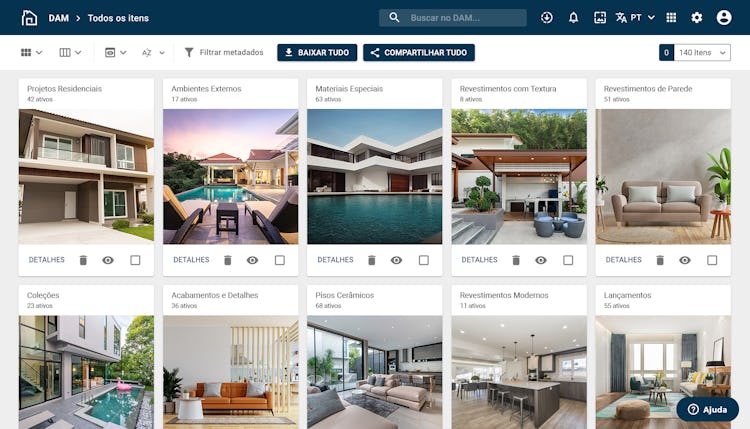Open the settings gear in header
Viewport: 750px width, 429px height.
pos(696,18)
